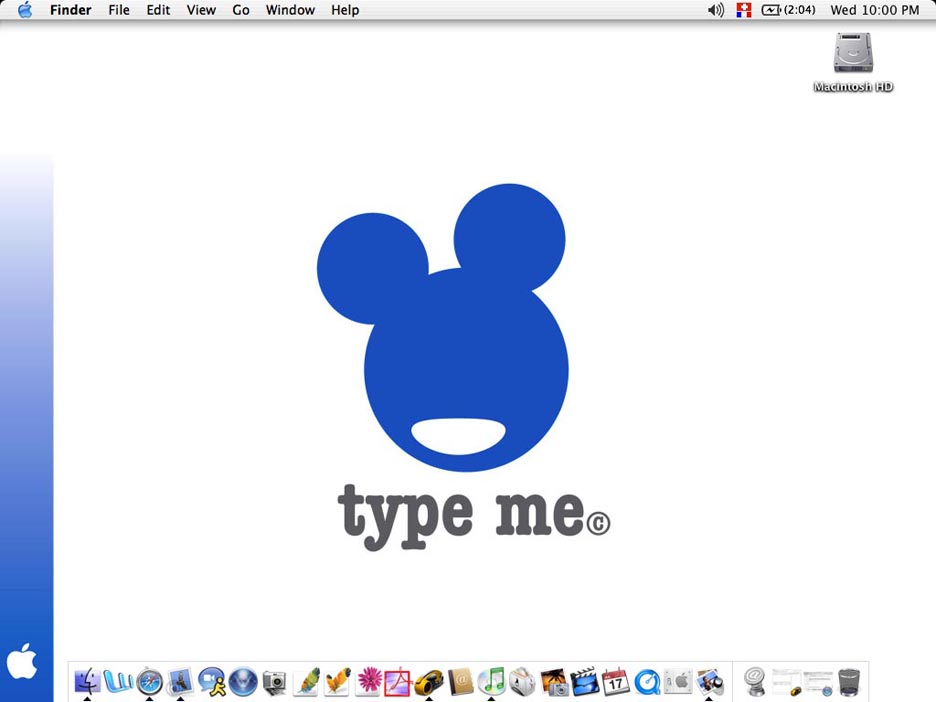
Task: Launch Illustrator pink flower icon
Action: (x=369, y=681)
